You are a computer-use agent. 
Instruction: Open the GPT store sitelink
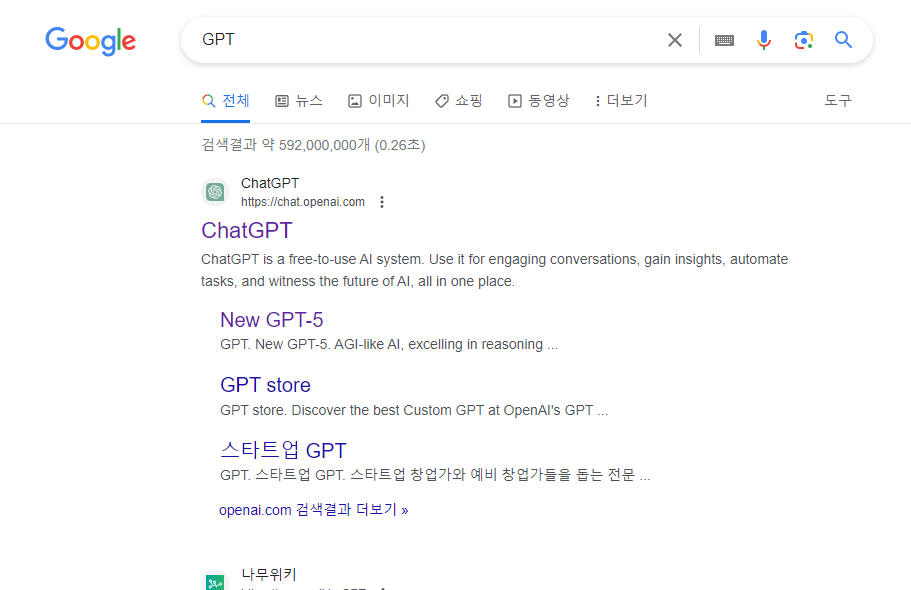[x=266, y=385]
